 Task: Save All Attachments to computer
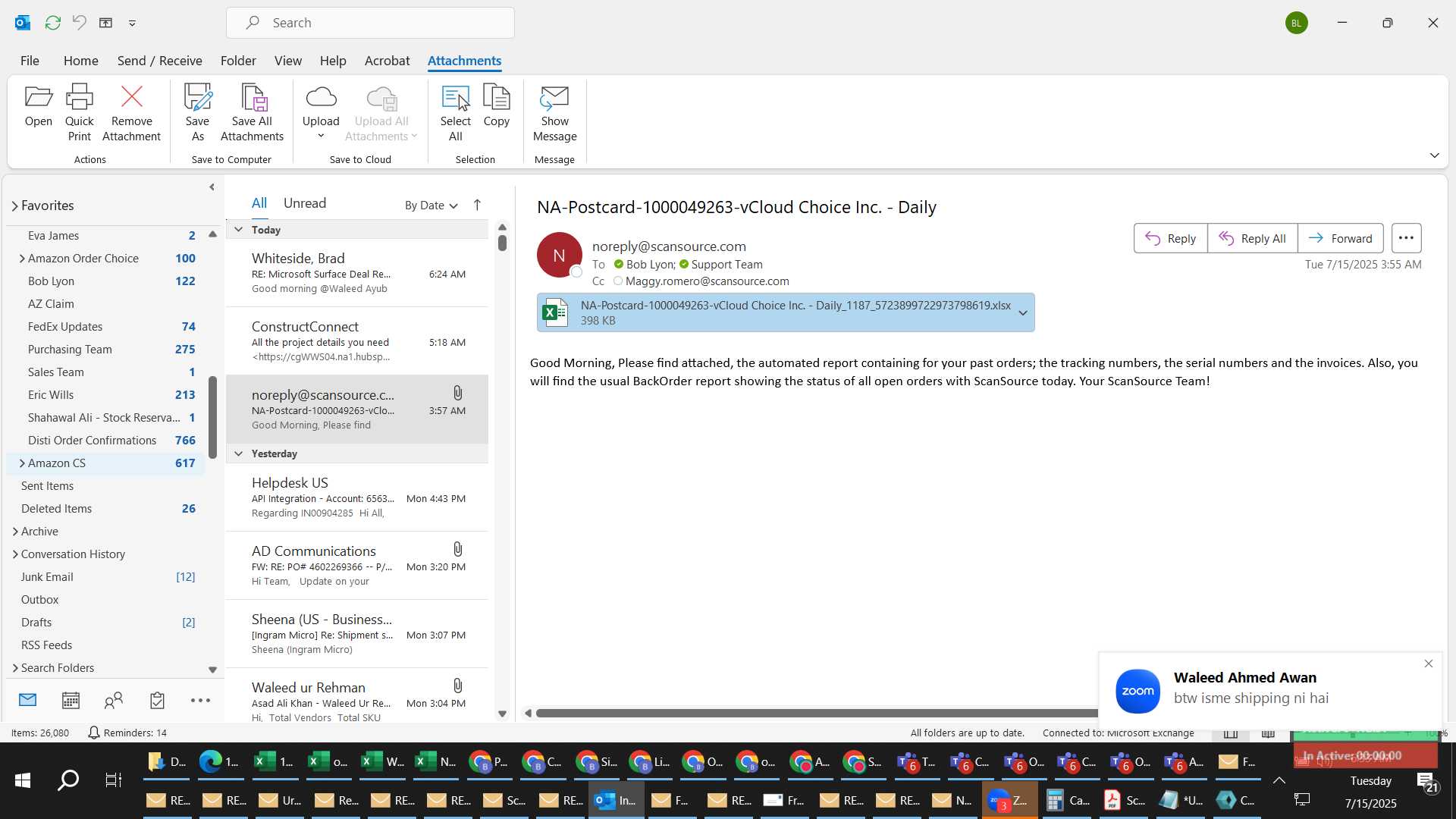252,113
